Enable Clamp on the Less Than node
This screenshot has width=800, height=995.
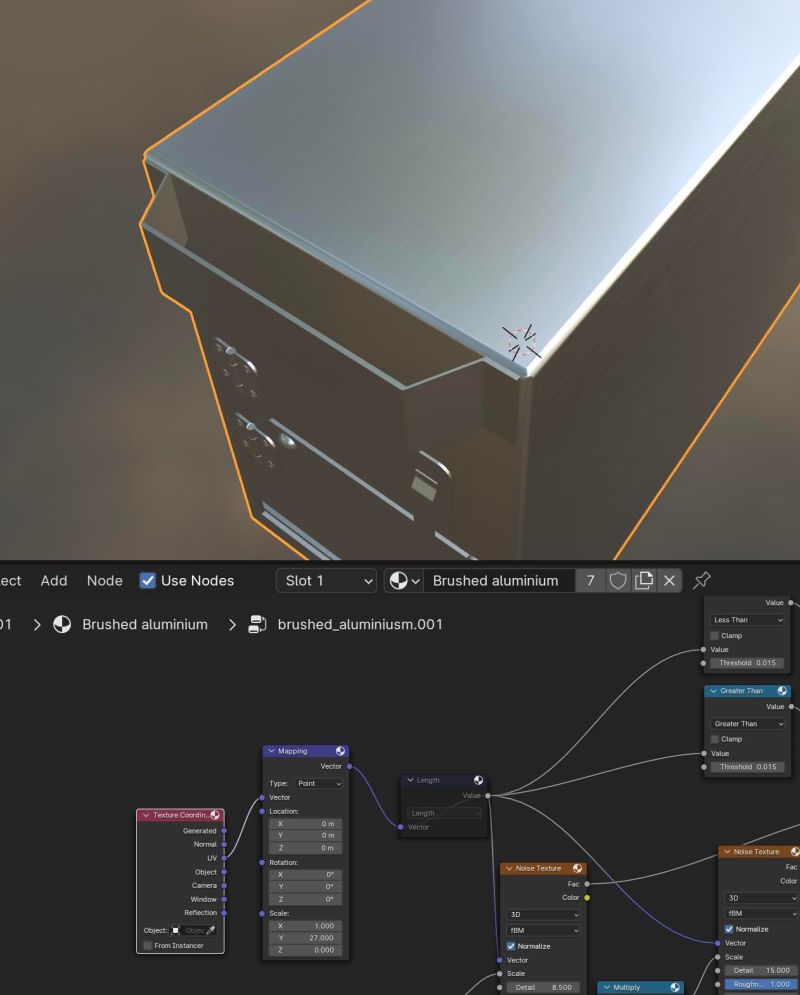[x=714, y=635]
